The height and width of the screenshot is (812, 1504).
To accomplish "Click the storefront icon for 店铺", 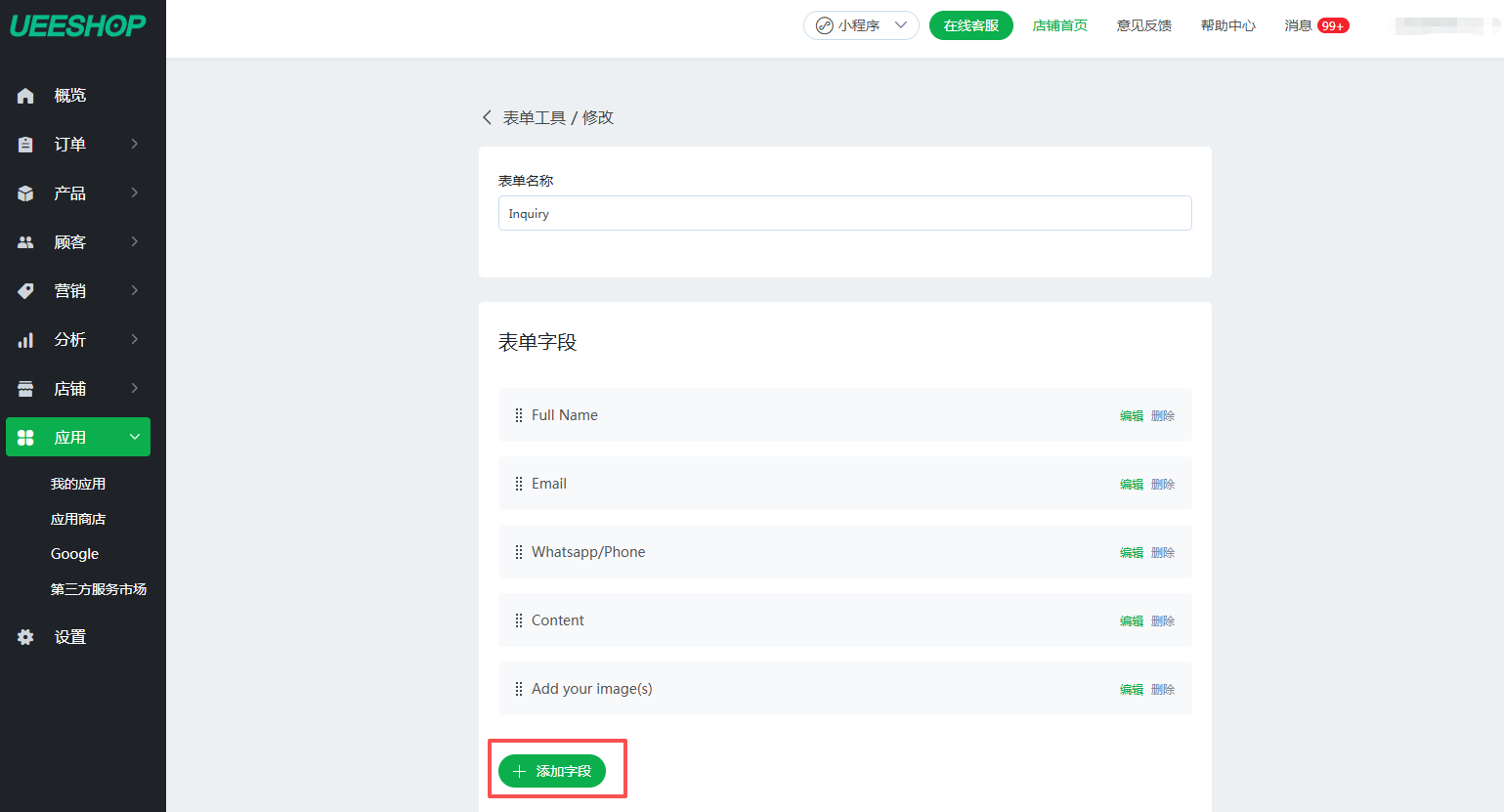I will pyautogui.click(x=25, y=389).
